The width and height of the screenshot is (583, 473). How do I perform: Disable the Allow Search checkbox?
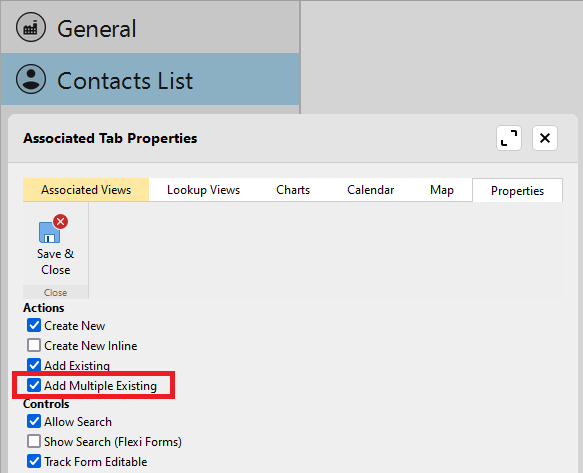tap(34, 422)
